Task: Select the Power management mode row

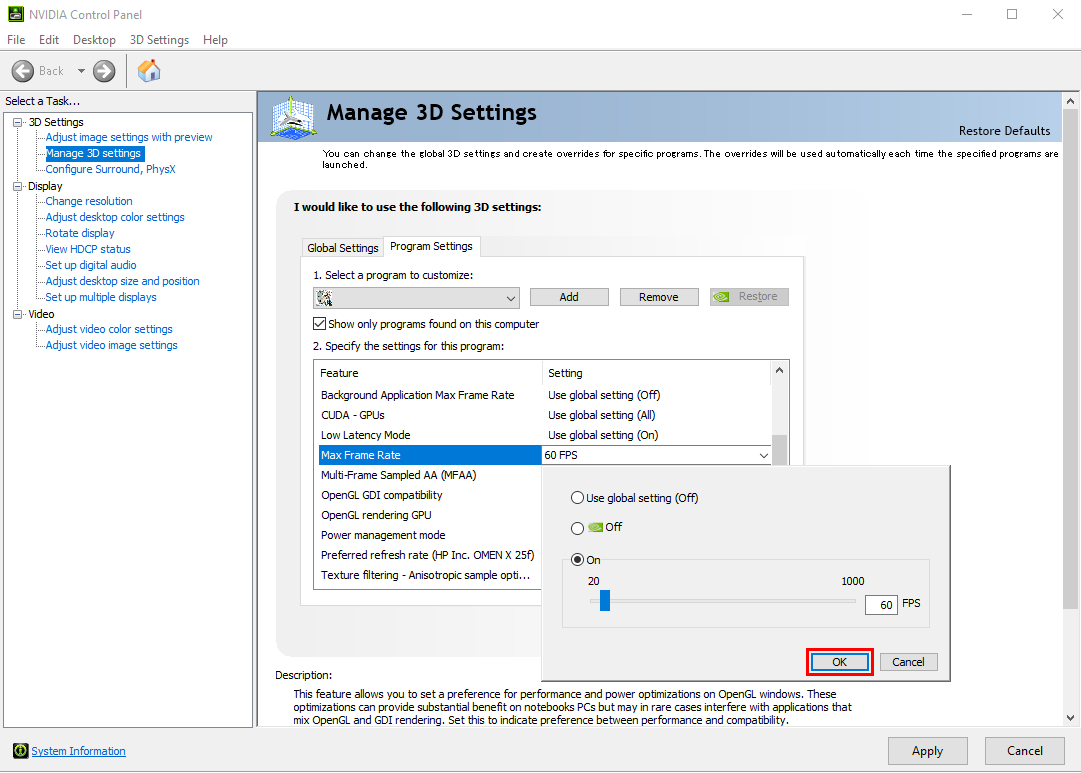Action: tap(430, 535)
